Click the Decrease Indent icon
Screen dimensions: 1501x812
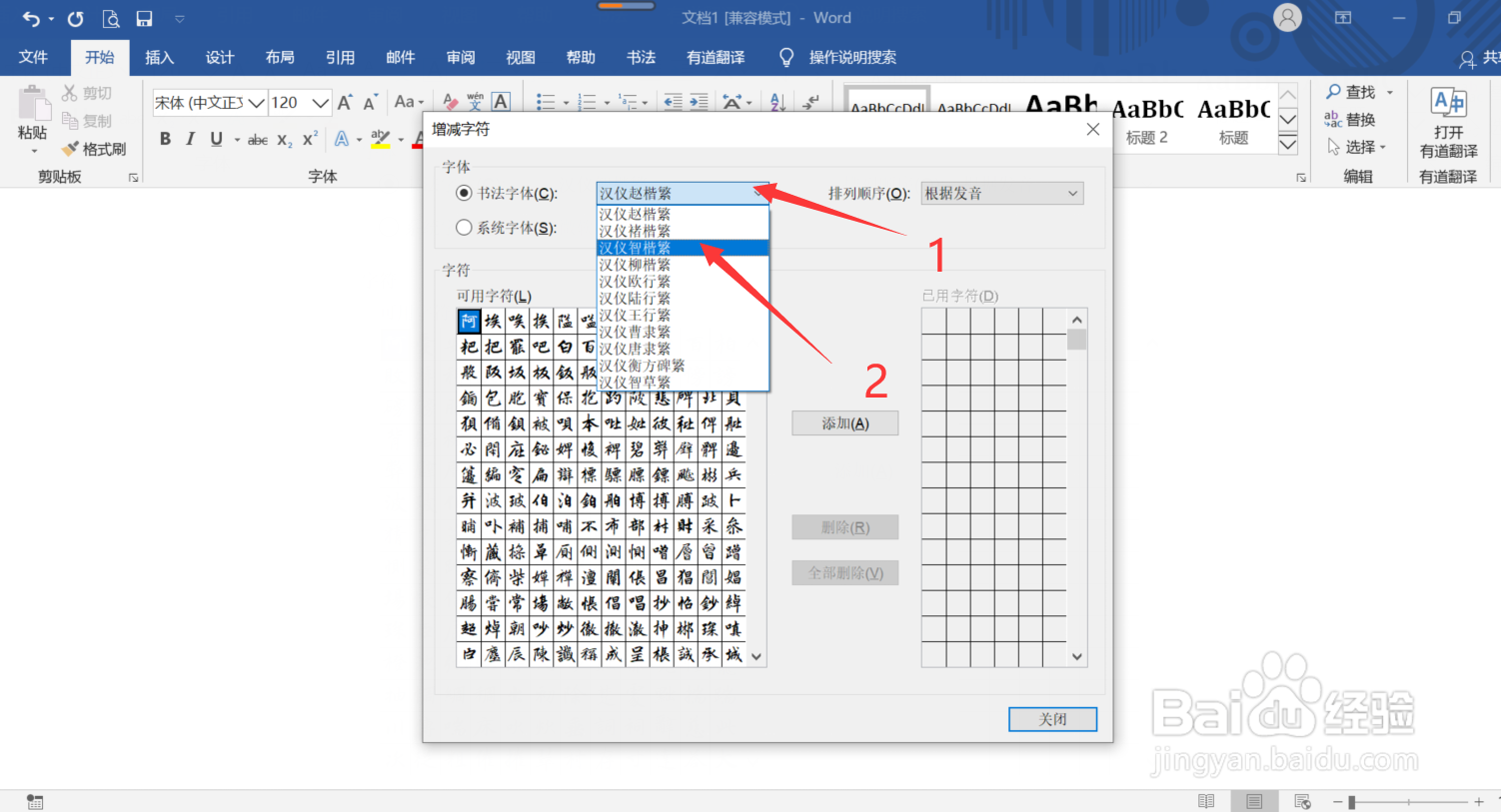point(673,102)
